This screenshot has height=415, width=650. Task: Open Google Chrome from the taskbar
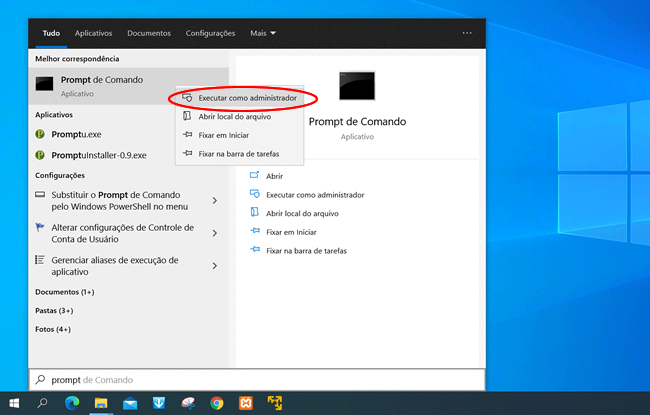tap(217, 403)
